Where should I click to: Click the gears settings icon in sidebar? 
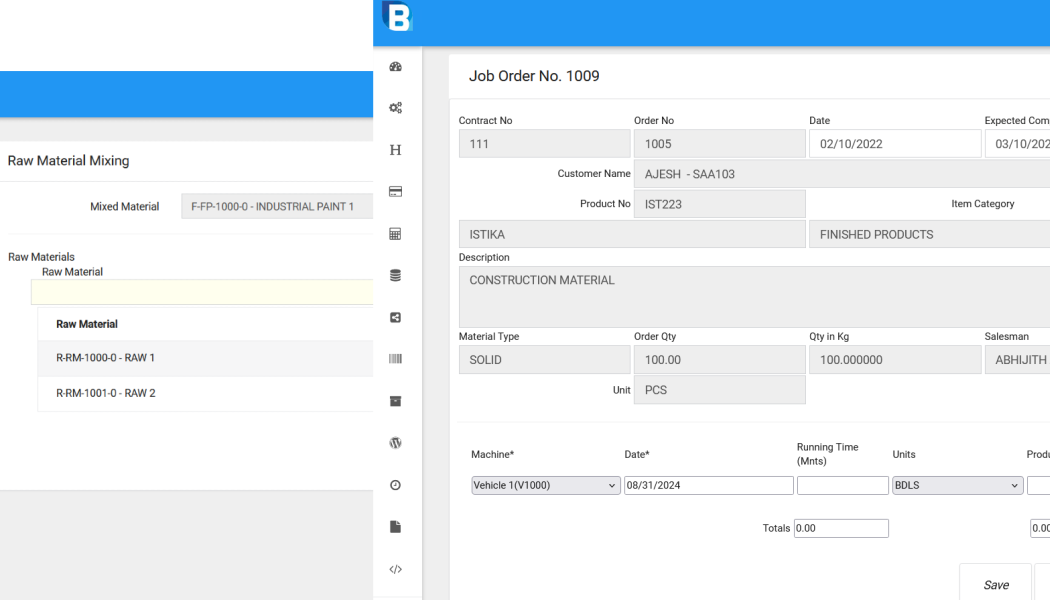point(395,108)
